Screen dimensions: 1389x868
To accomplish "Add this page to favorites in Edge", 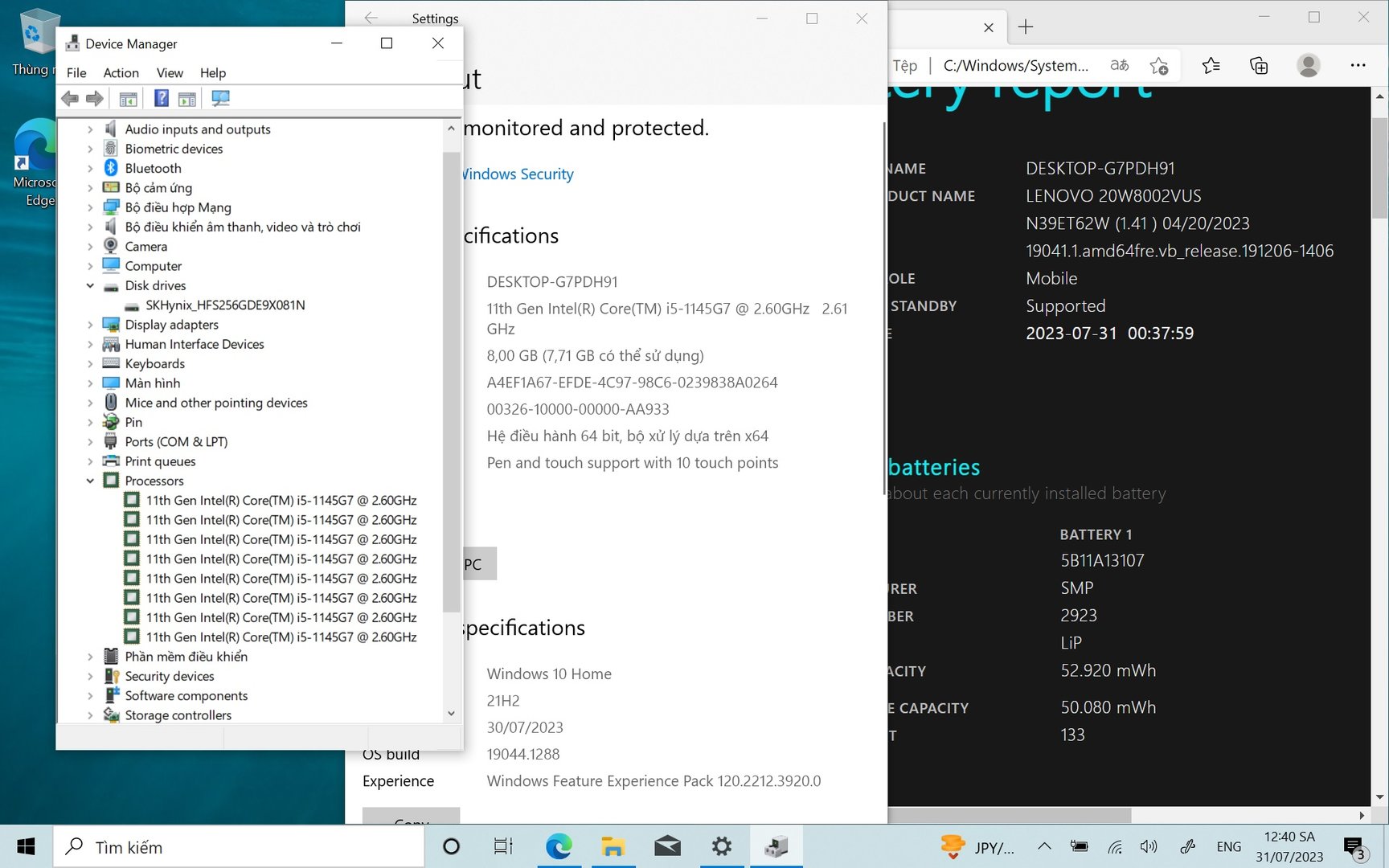I will [1158, 66].
